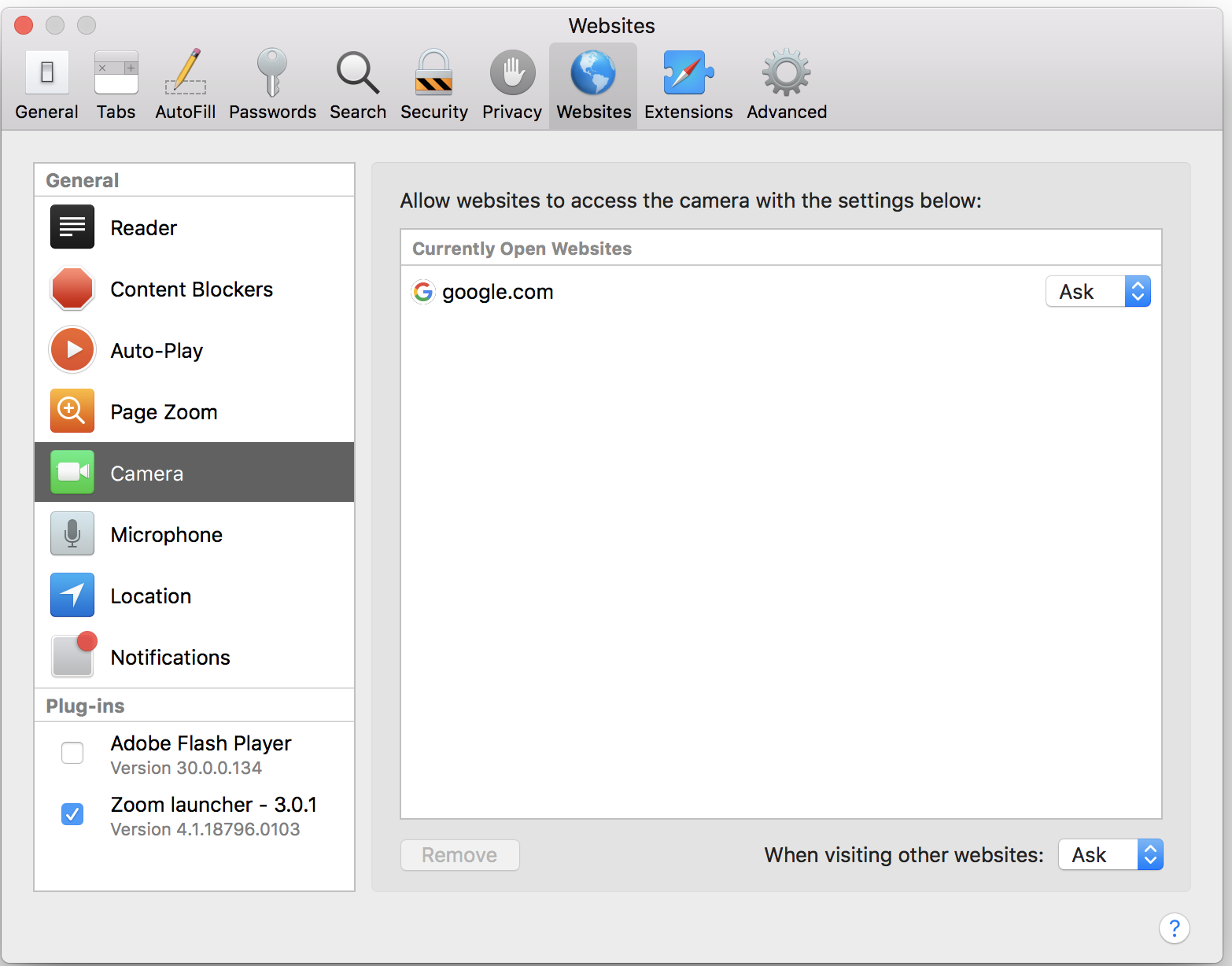Select the Content Blockers icon
The height and width of the screenshot is (966, 1232).
[x=72, y=289]
